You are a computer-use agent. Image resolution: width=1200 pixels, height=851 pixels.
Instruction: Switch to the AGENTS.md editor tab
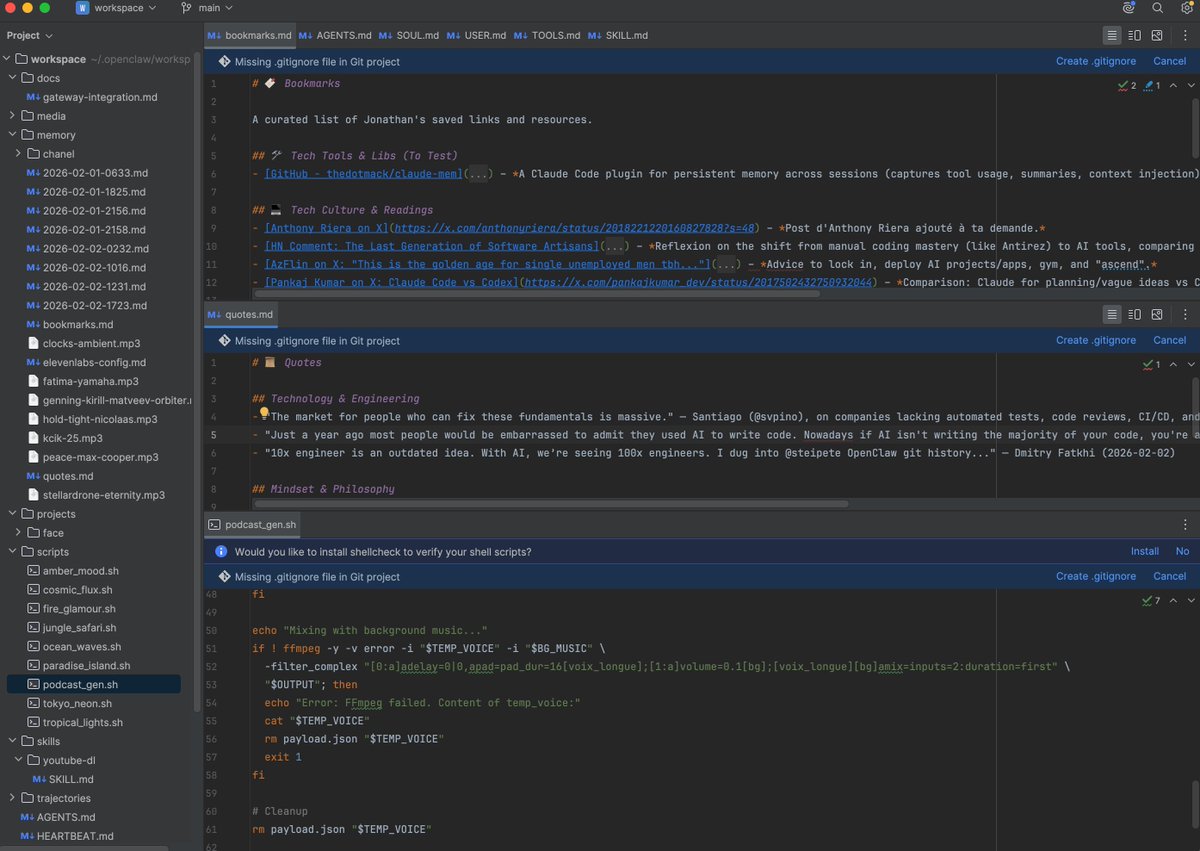(x=338, y=35)
